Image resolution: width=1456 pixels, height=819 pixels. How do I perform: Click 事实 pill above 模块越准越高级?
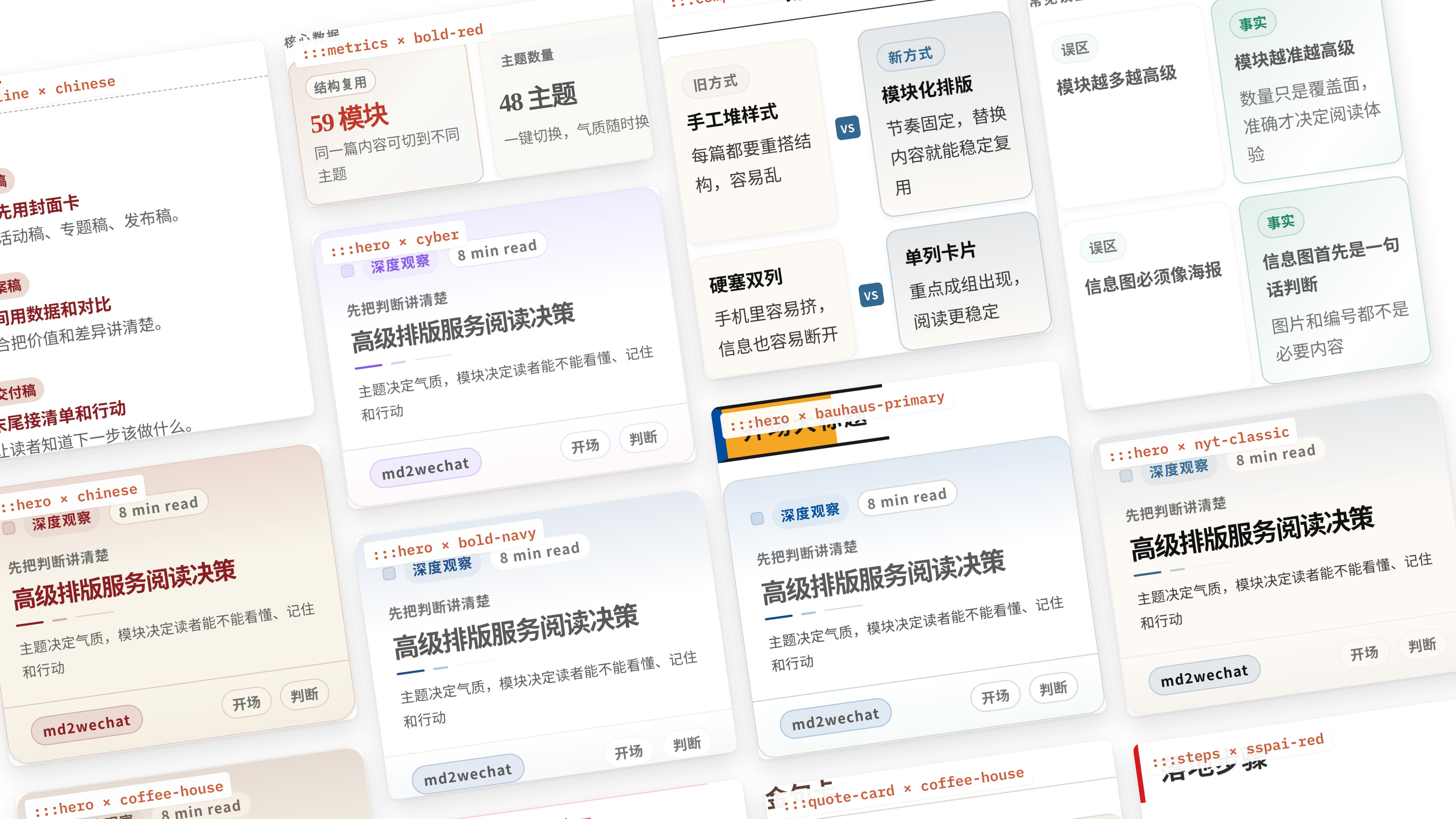[1253, 23]
